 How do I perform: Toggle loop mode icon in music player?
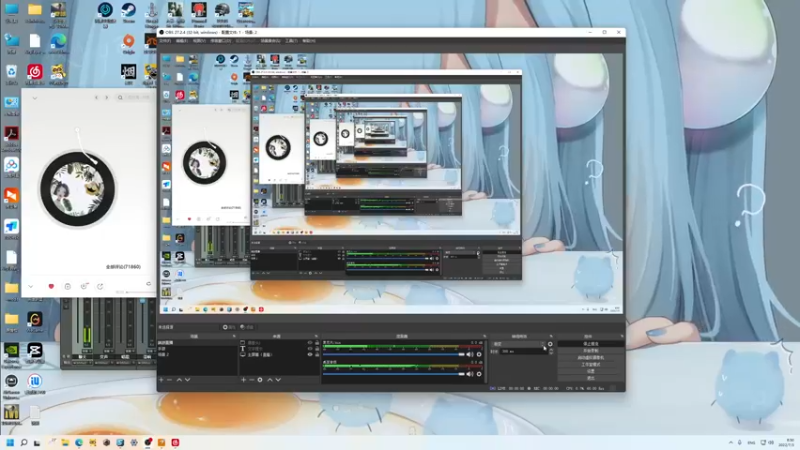[x=148, y=284]
